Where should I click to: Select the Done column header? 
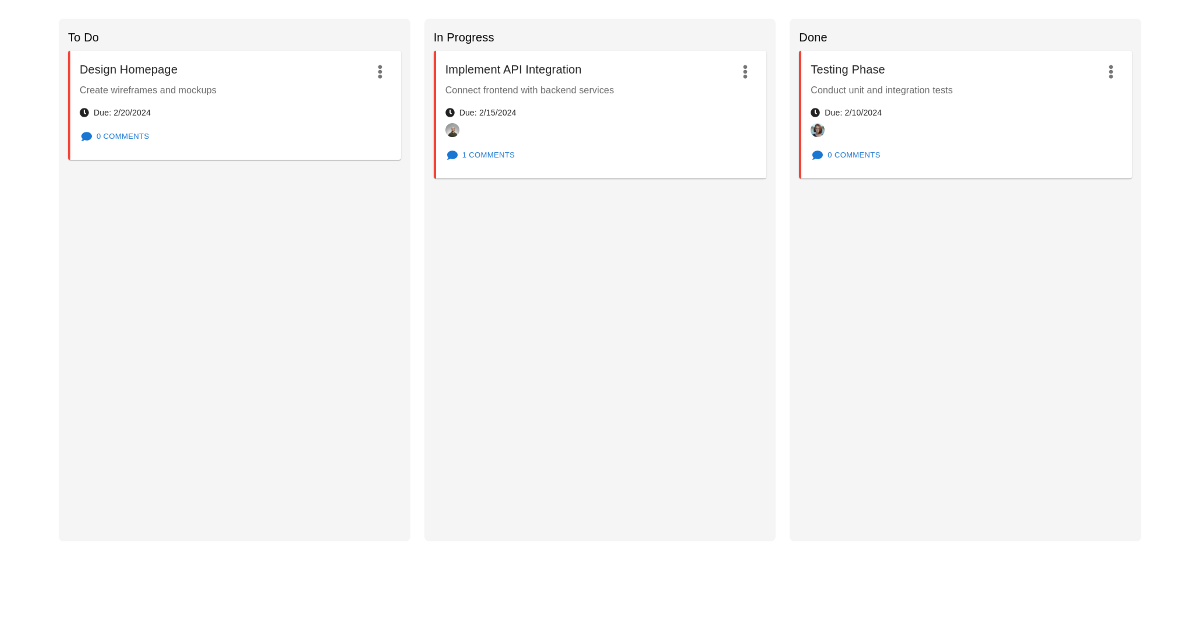pos(813,37)
